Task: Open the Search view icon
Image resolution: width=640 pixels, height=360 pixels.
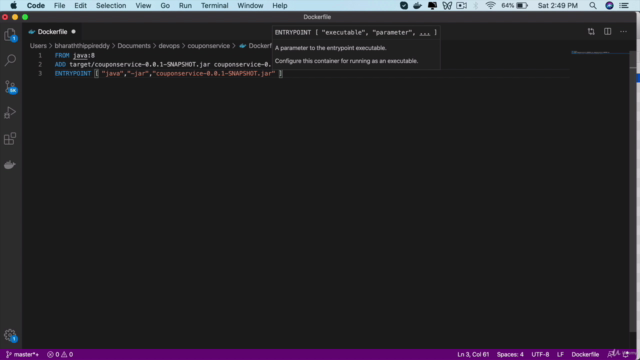Action: [10, 60]
